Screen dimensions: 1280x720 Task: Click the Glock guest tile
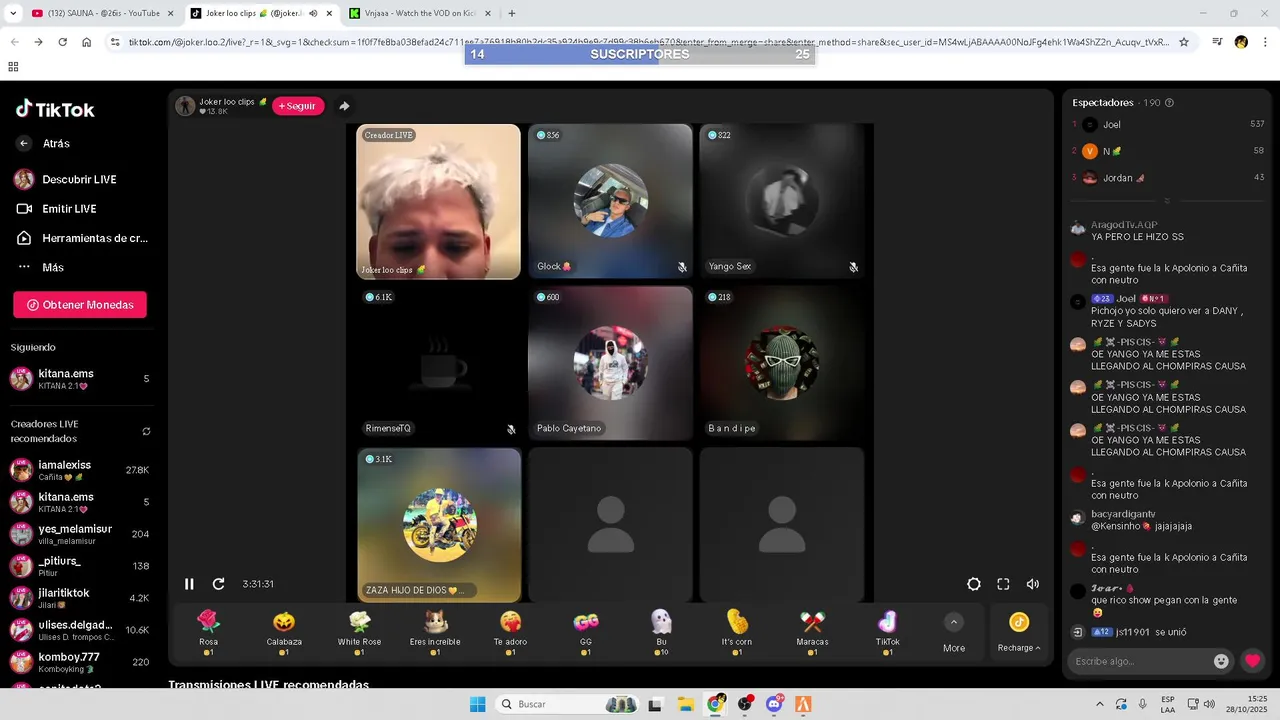[610, 201]
